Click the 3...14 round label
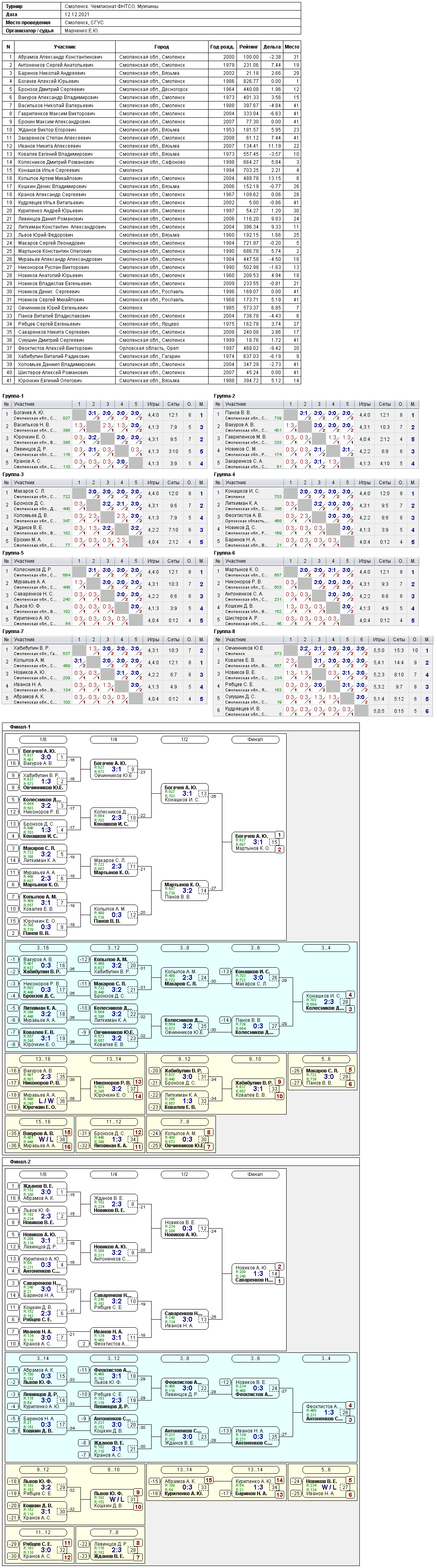The height and width of the screenshot is (1568, 437). pyautogui.click(x=42, y=1358)
